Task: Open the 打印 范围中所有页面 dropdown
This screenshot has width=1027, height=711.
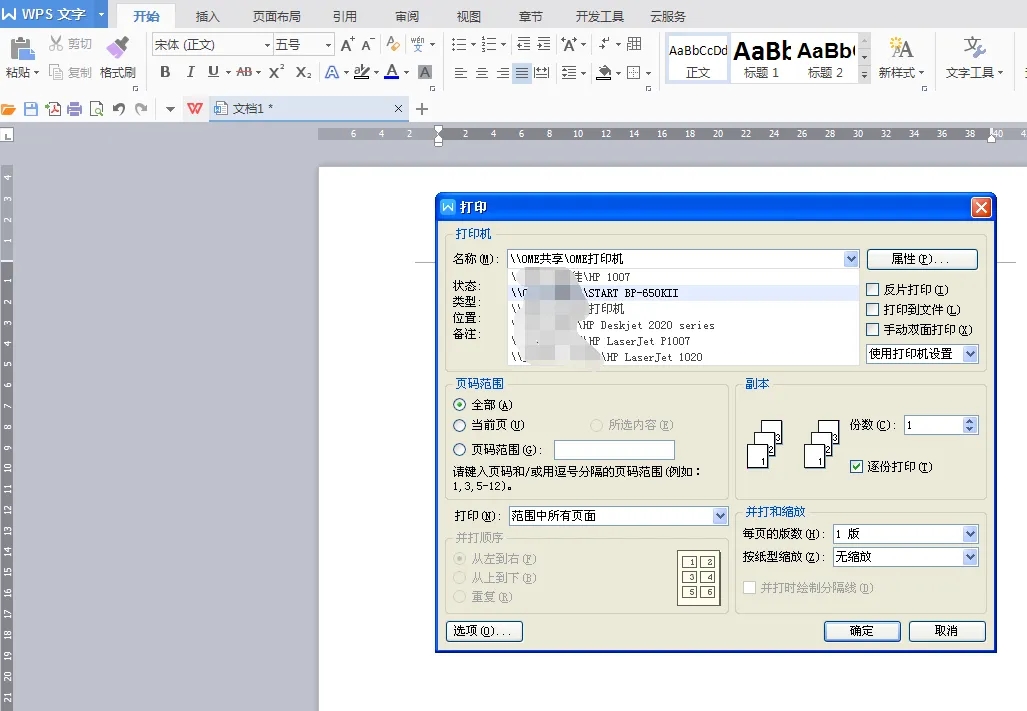Action: click(x=720, y=516)
